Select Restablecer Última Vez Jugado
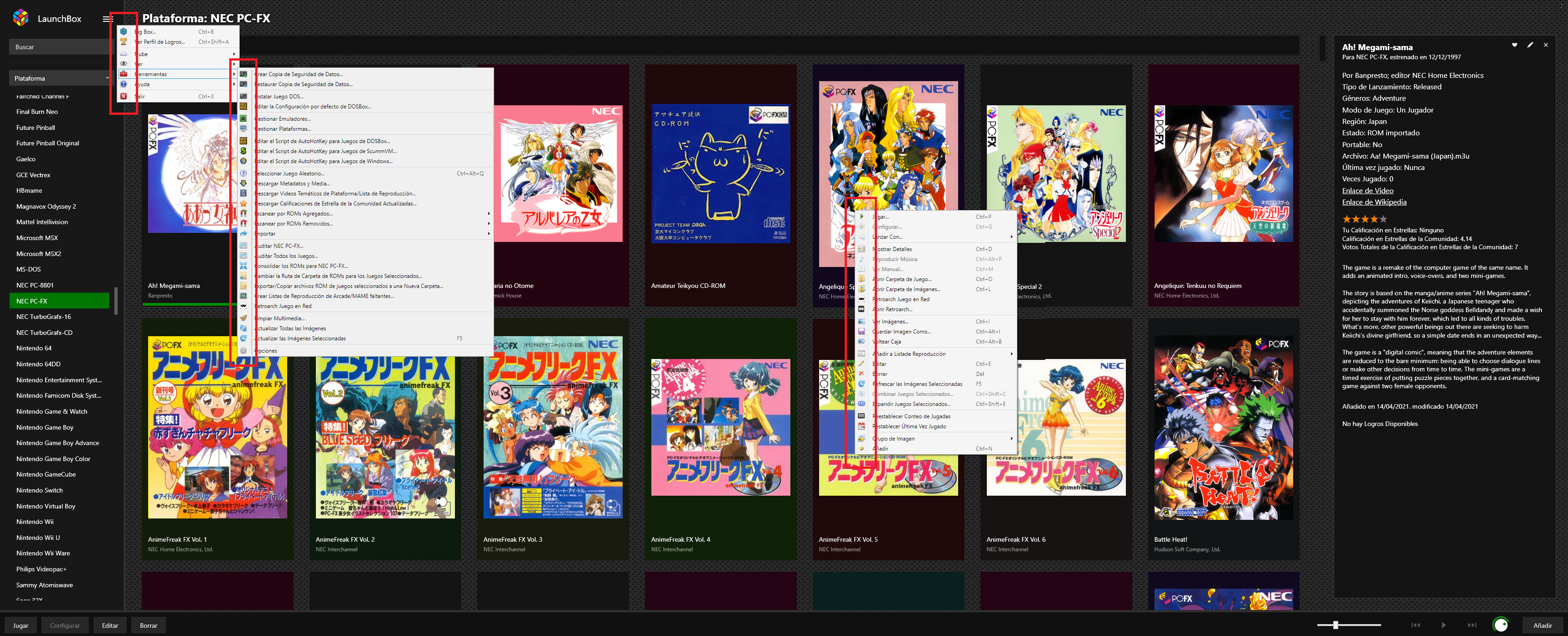 pos(936,426)
